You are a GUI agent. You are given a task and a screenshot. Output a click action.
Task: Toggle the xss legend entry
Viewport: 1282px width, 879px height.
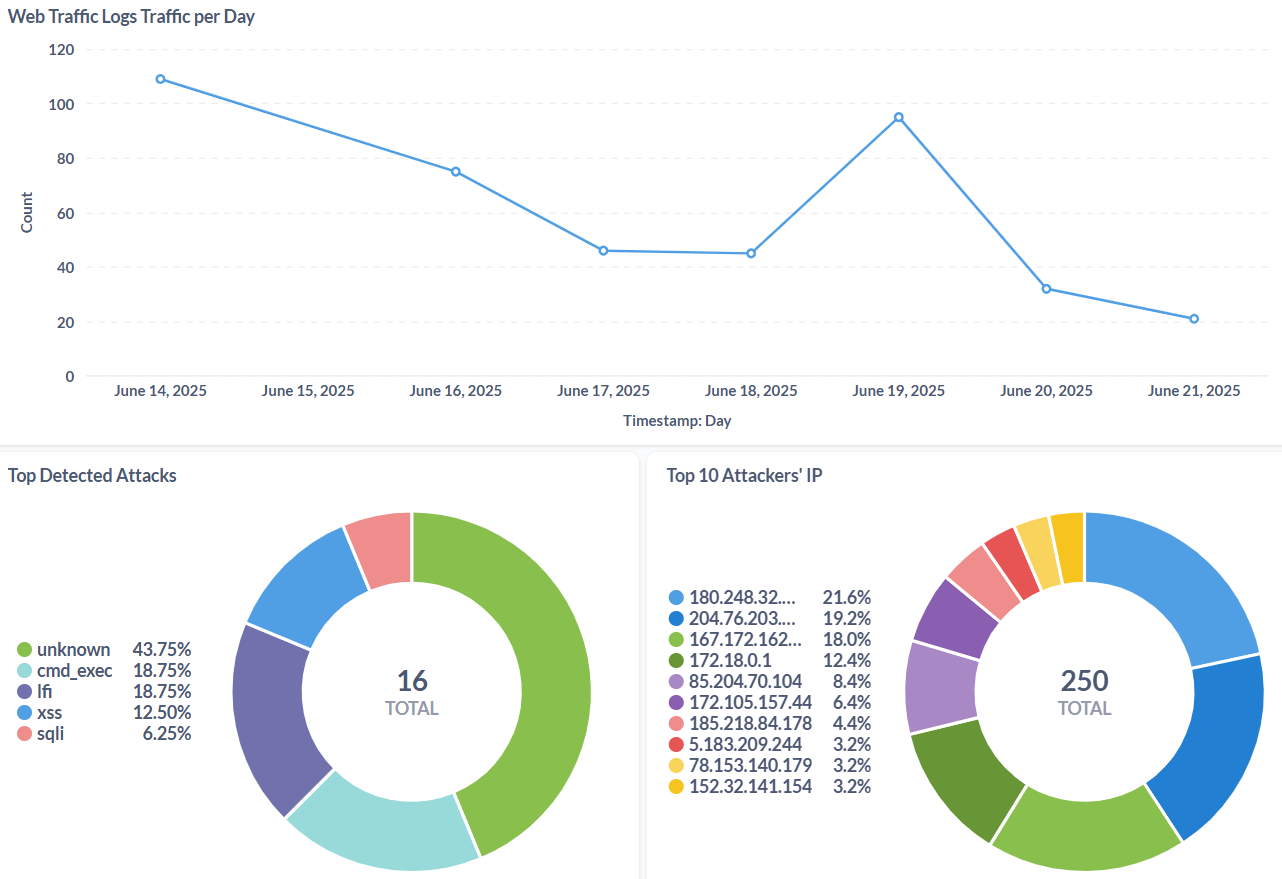coord(49,713)
